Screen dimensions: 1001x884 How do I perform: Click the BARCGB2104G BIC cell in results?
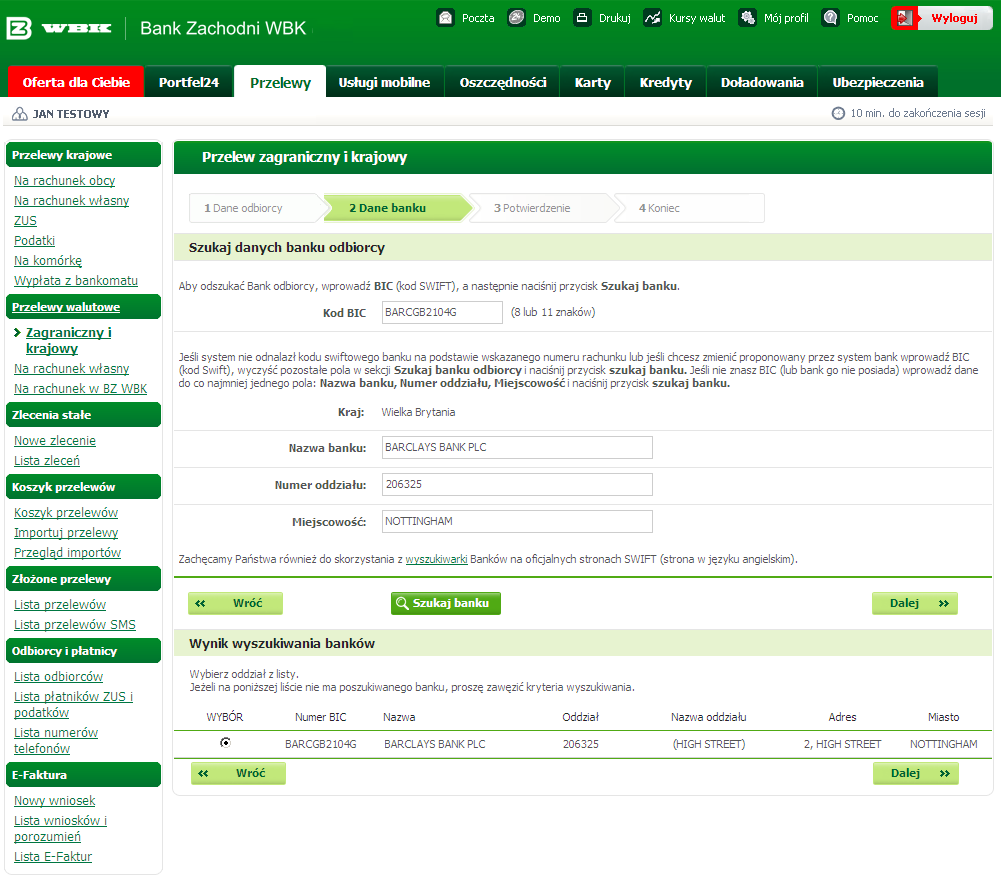click(x=320, y=744)
